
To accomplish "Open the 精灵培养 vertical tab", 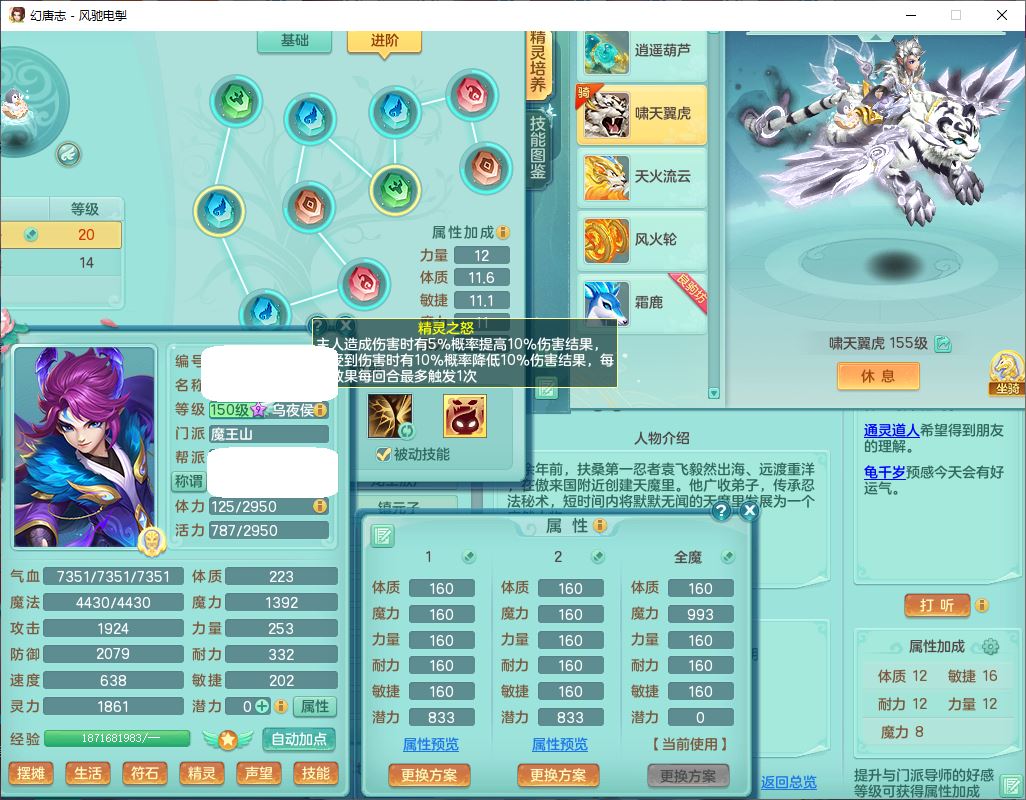I will [x=539, y=63].
